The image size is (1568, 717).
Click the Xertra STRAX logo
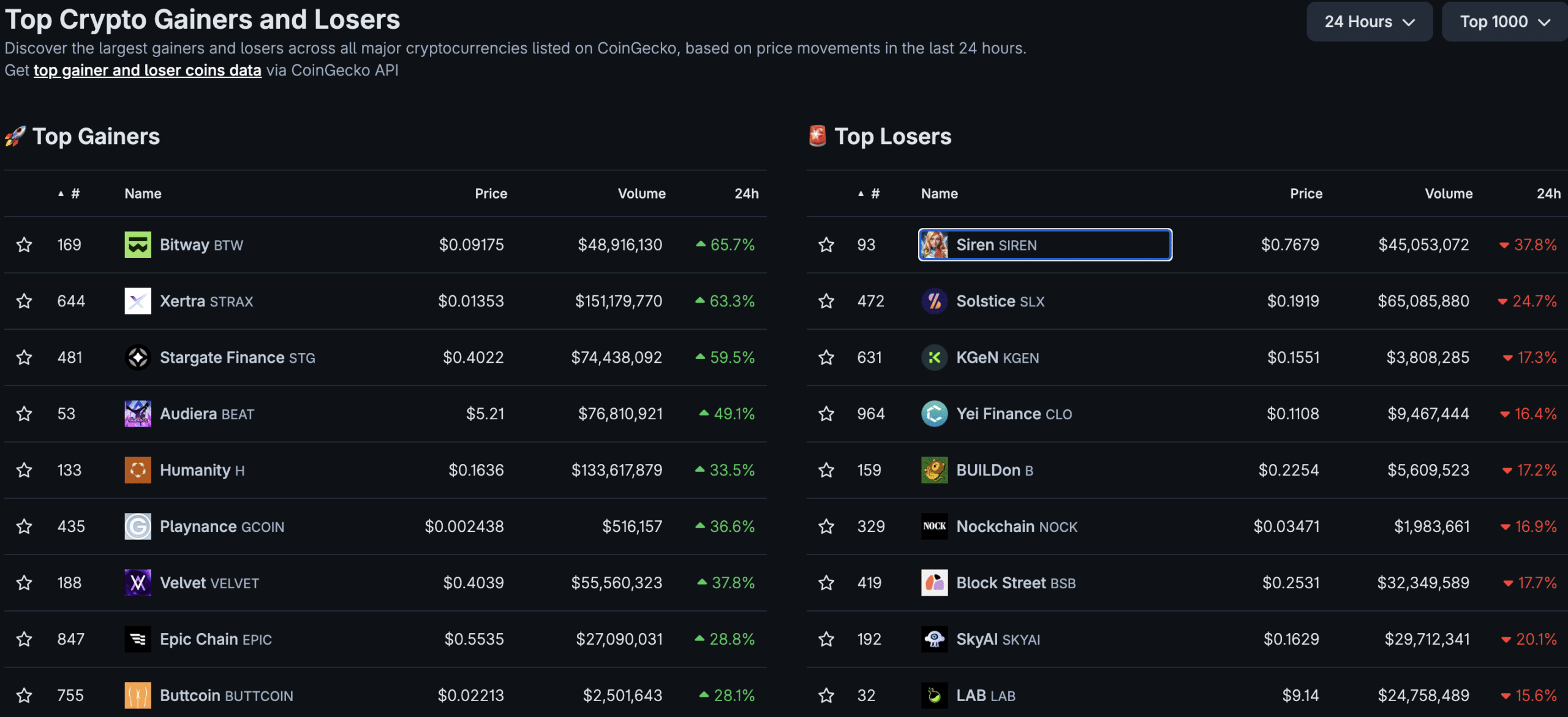[138, 302]
